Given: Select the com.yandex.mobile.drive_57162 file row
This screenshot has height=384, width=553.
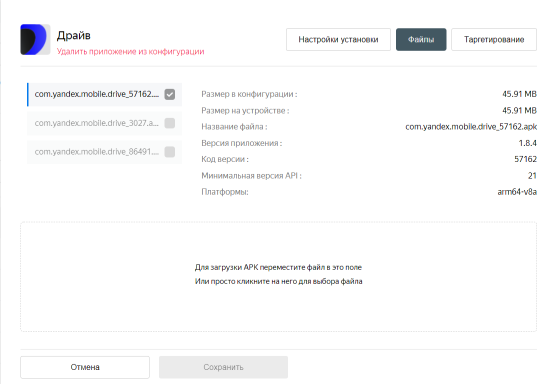Looking at the screenshot, I should [x=104, y=95].
